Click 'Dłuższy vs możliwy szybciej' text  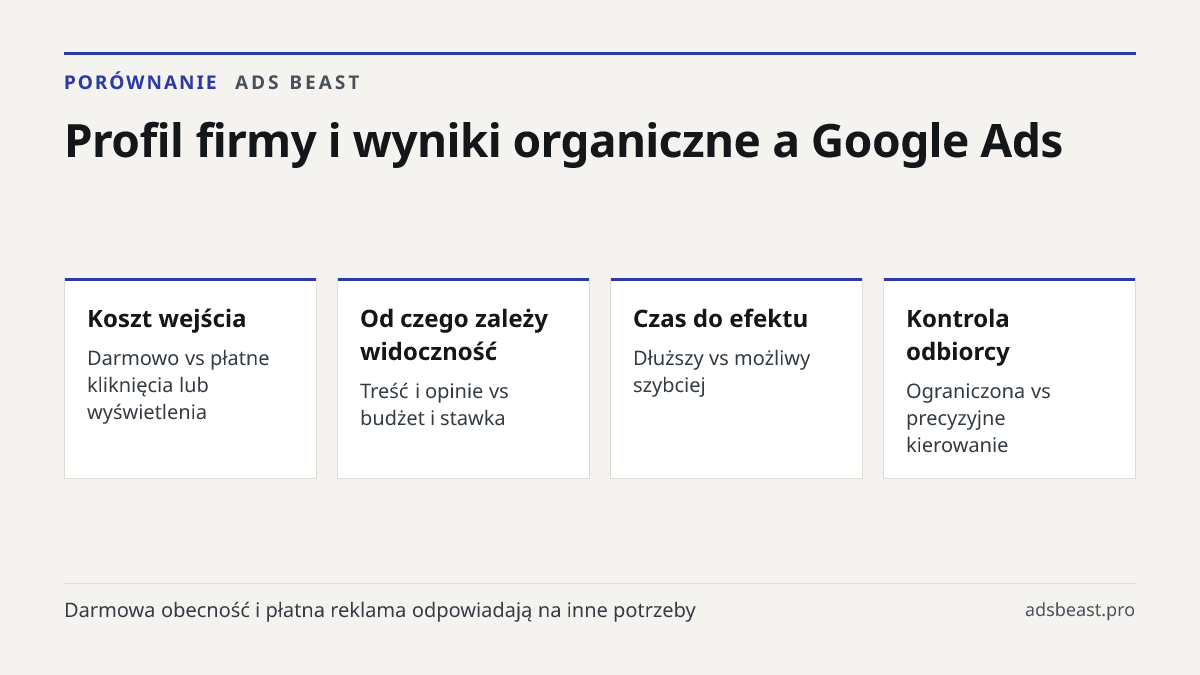click(x=722, y=372)
